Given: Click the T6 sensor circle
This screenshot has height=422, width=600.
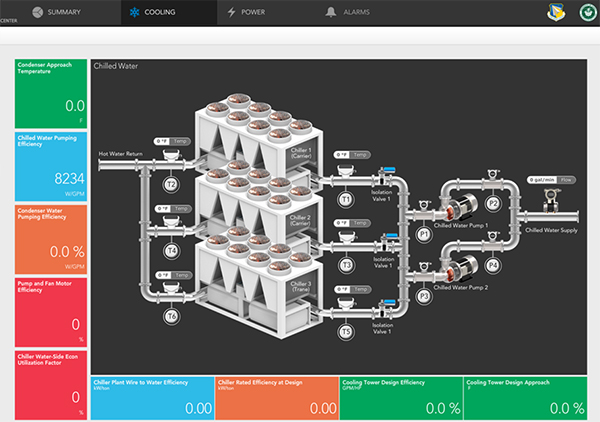Looking at the screenshot, I should 171,316.
